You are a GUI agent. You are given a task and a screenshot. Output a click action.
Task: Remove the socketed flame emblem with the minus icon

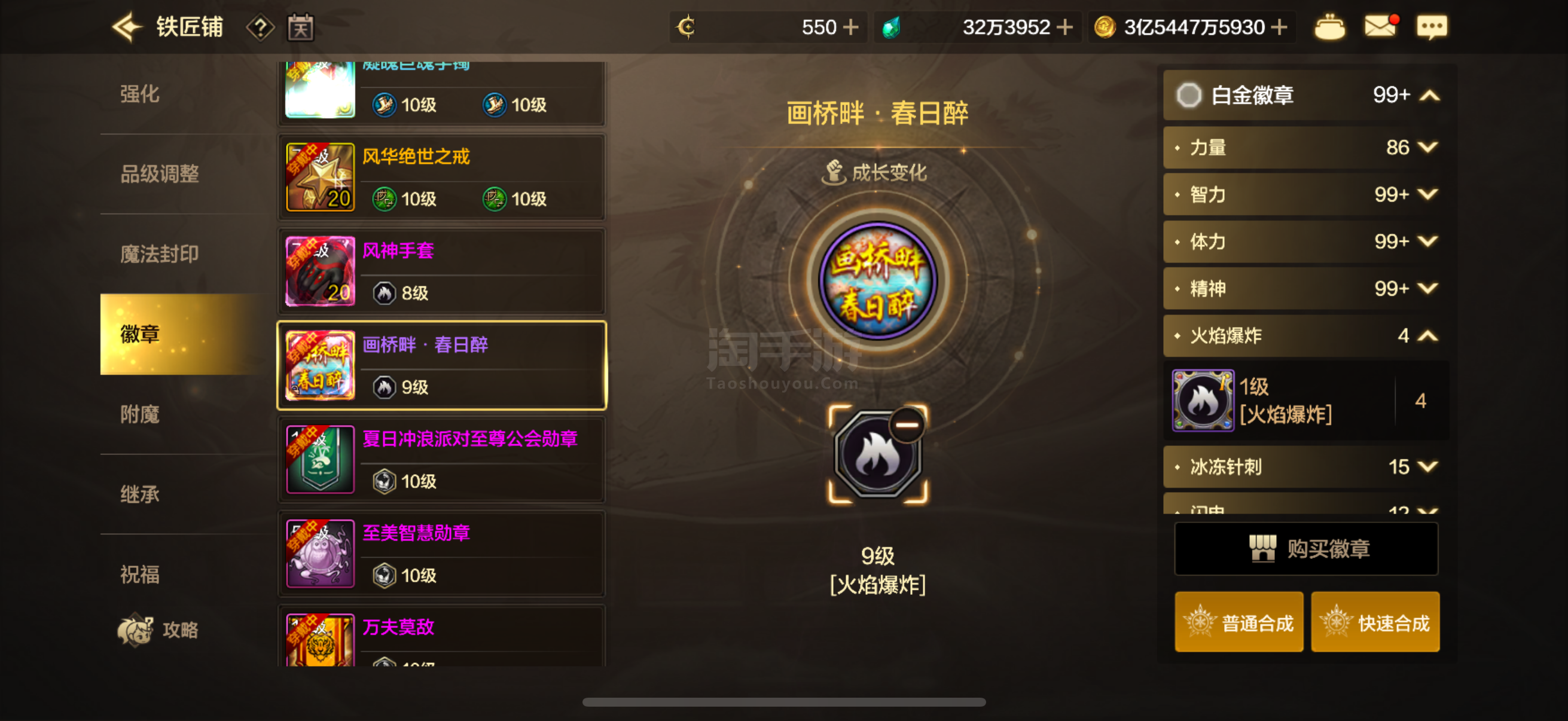pos(907,424)
